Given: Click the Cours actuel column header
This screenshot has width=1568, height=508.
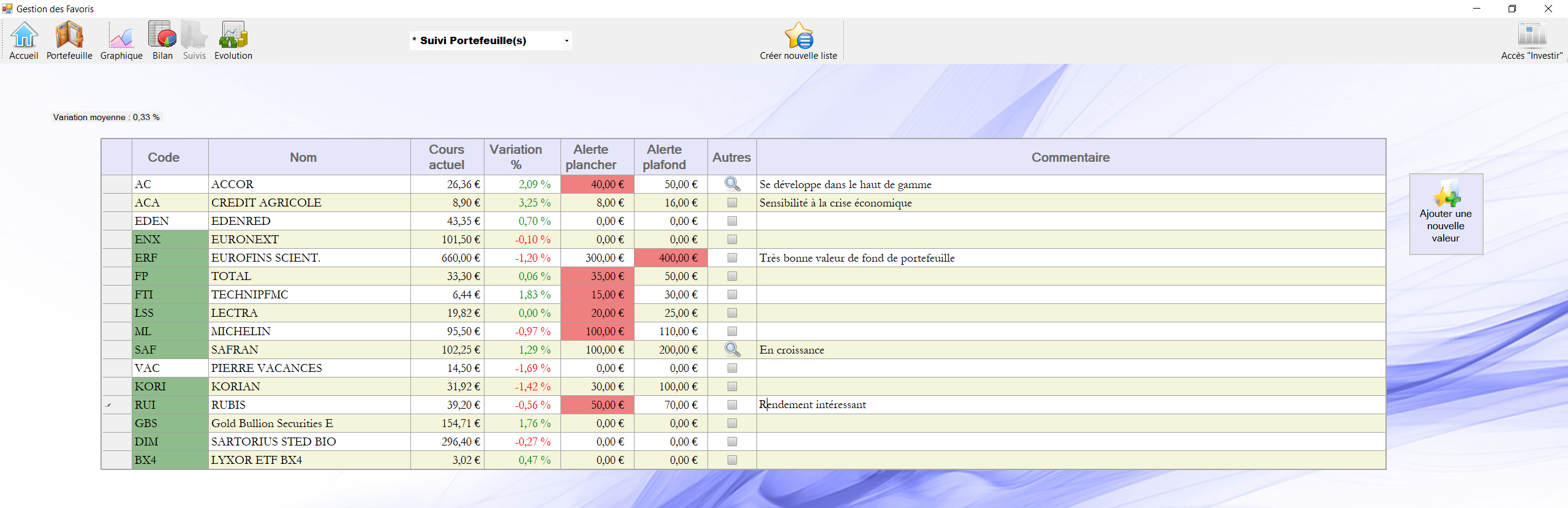Looking at the screenshot, I should pos(447,157).
